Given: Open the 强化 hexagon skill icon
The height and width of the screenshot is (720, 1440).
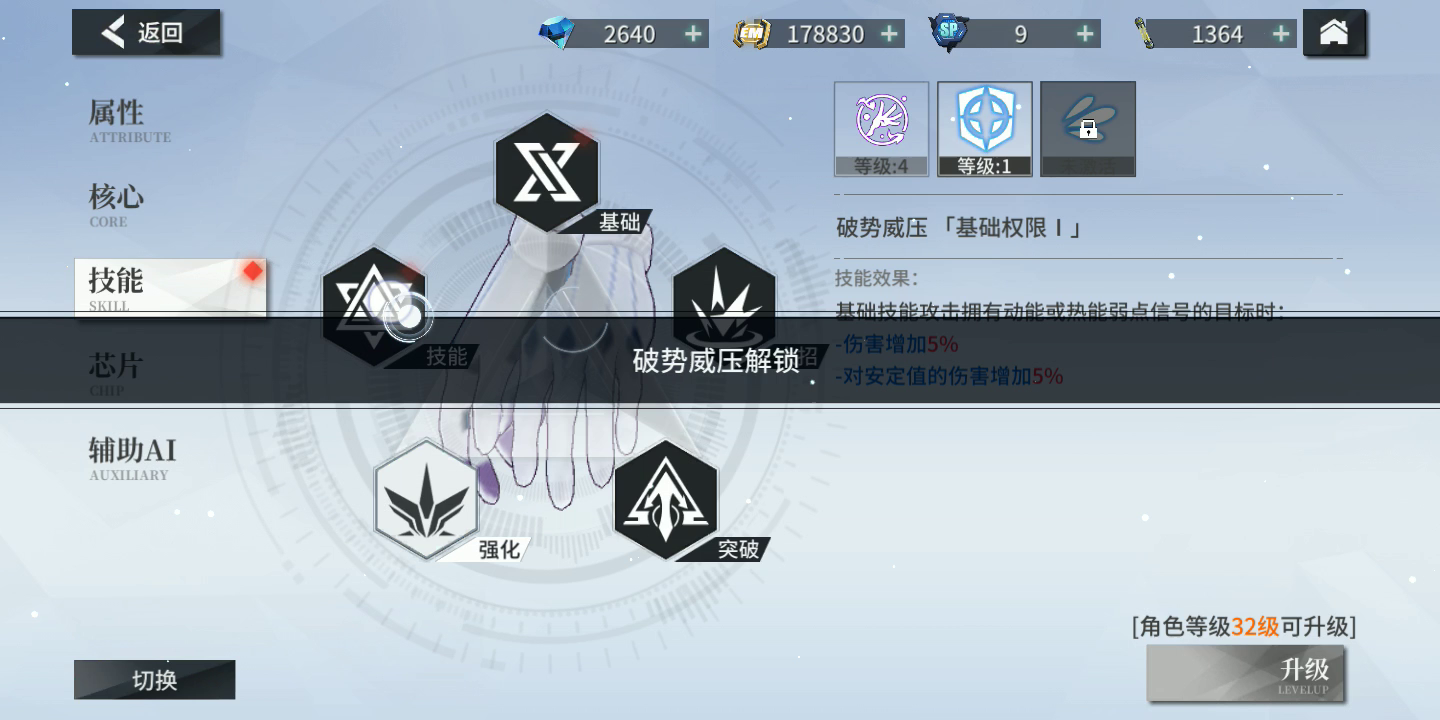Looking at the screenshot, I should [426, 499].
